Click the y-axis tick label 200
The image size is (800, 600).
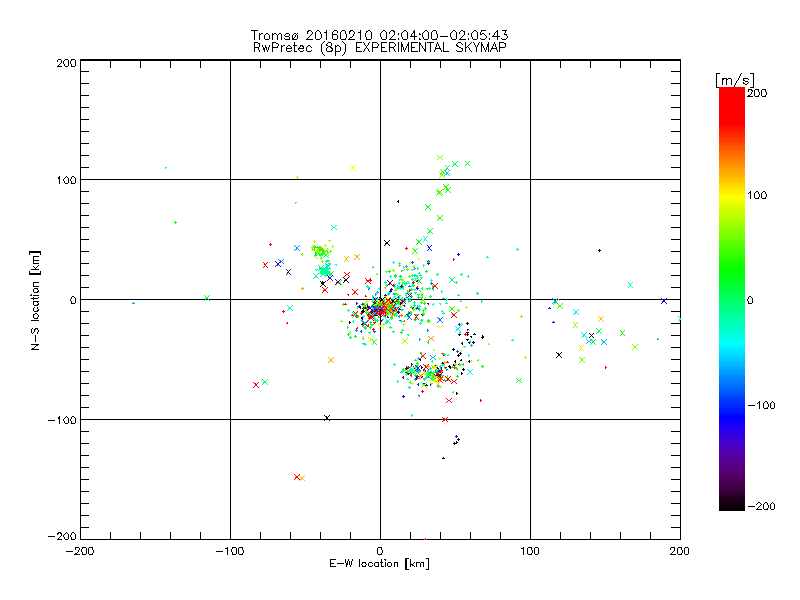66,63
